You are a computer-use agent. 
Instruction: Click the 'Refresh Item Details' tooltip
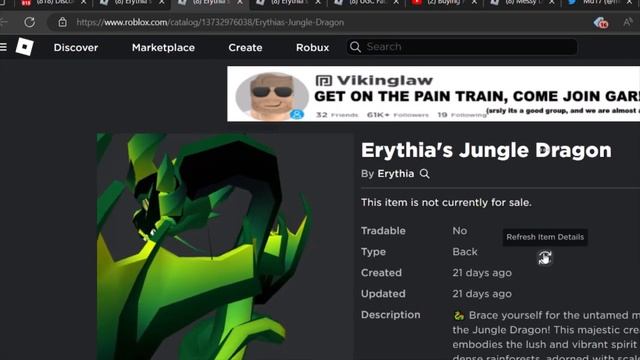point(545,237)
